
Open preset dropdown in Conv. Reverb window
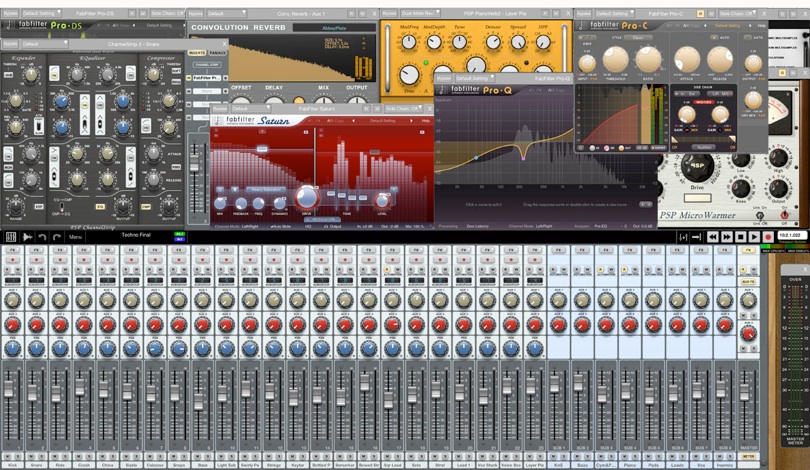226,13
